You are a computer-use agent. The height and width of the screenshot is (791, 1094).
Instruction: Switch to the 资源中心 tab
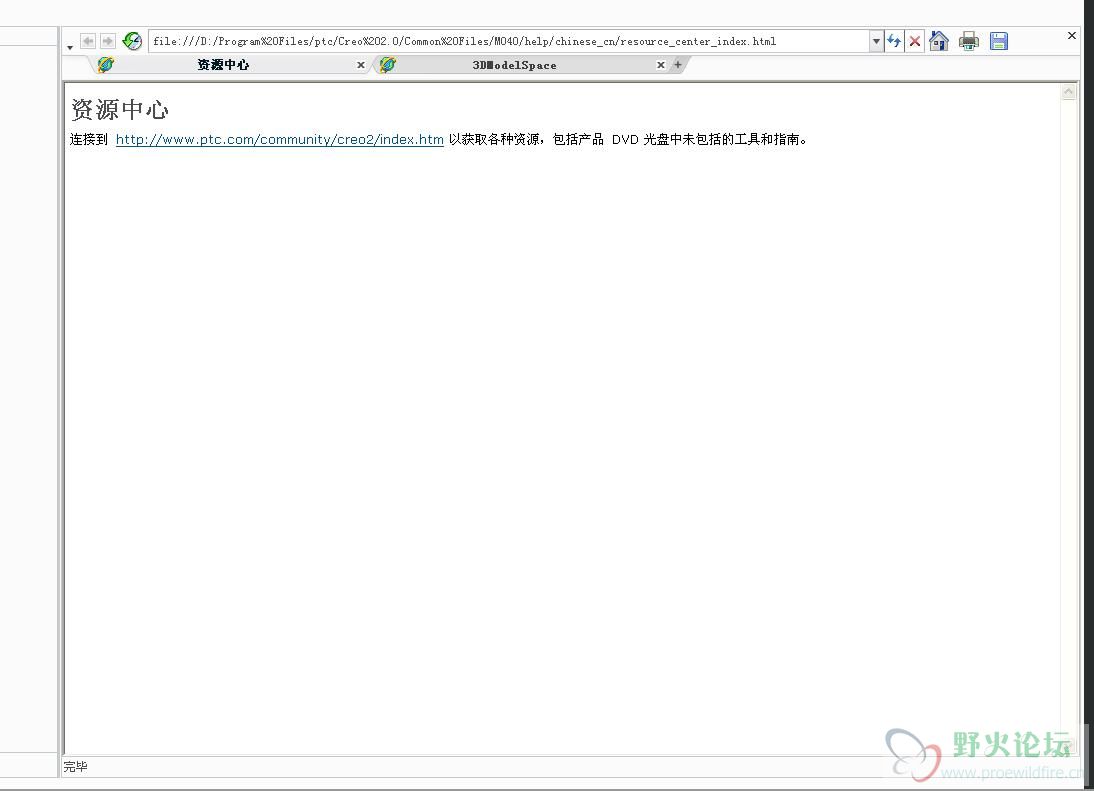tap(223, 65)
